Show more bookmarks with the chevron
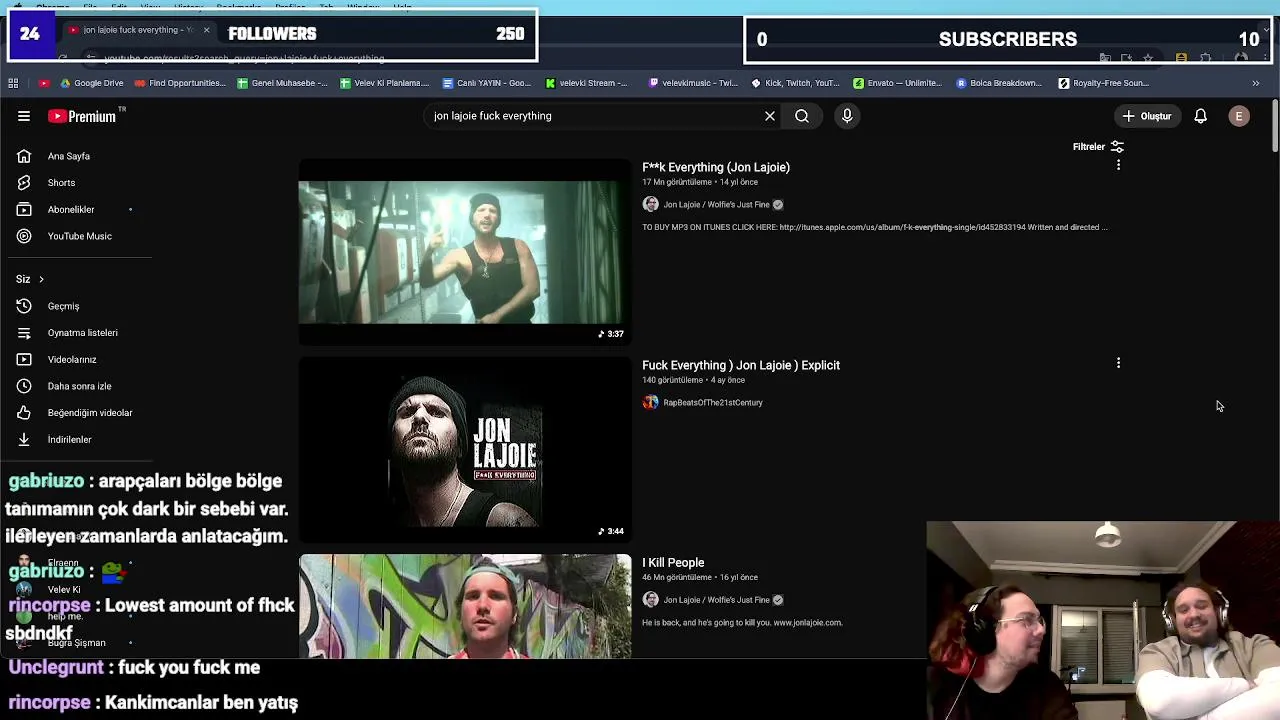The width and height of the screenshot is (1280, 720). point(1256,83)
